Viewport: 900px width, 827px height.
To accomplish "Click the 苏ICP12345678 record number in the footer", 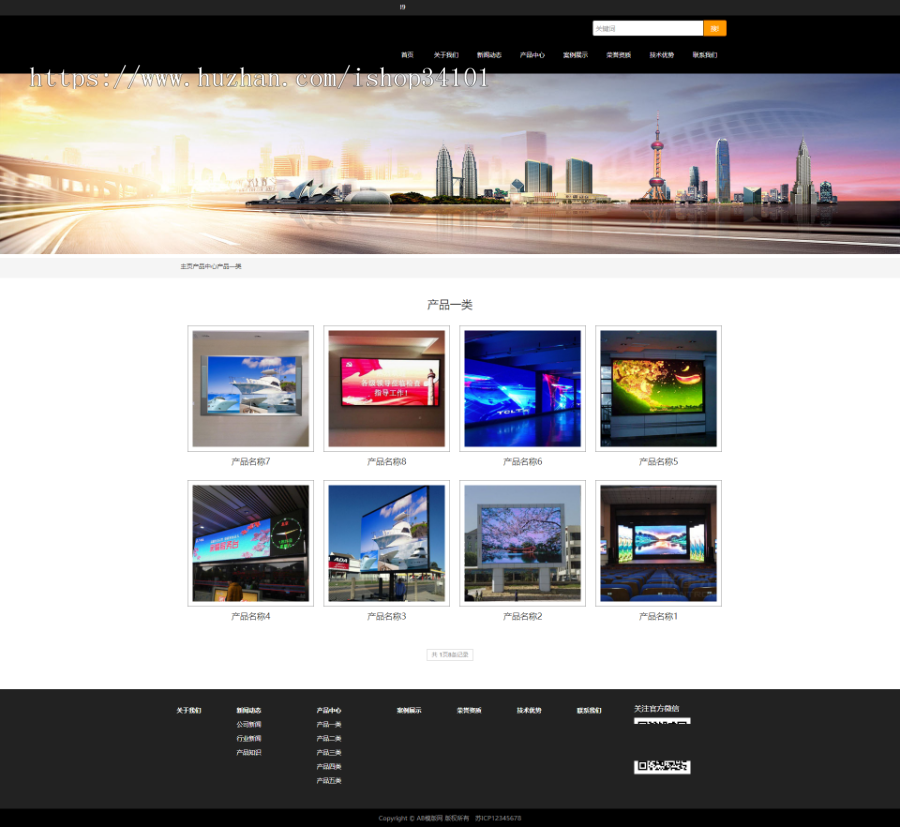I will (498, 818).
